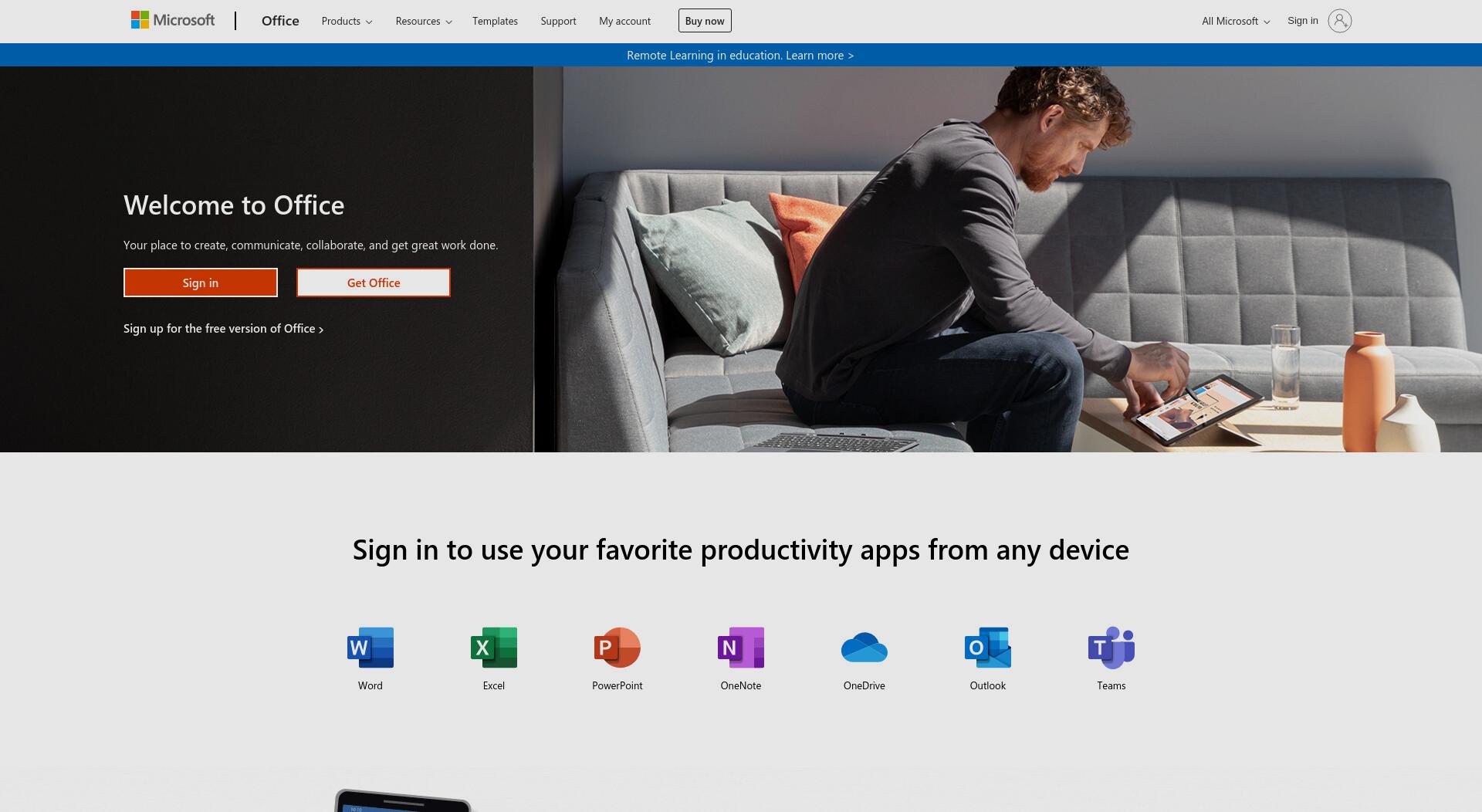Open the OneDrive cloud icon
This screenshot has height=812, width=1482.
pos(864,647)
